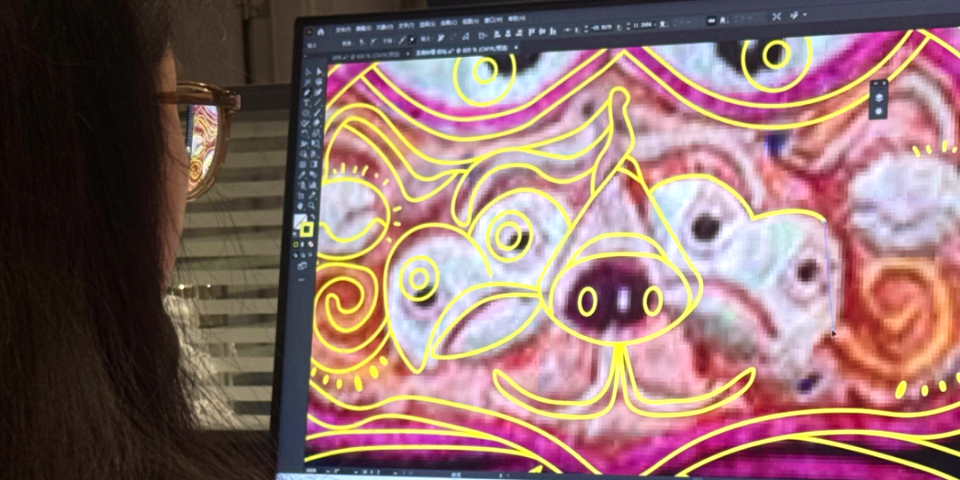This screenshot has width=960, height=480.
Task: Activate the Zoom magnifier tool
Action: [x=312, y=205]
